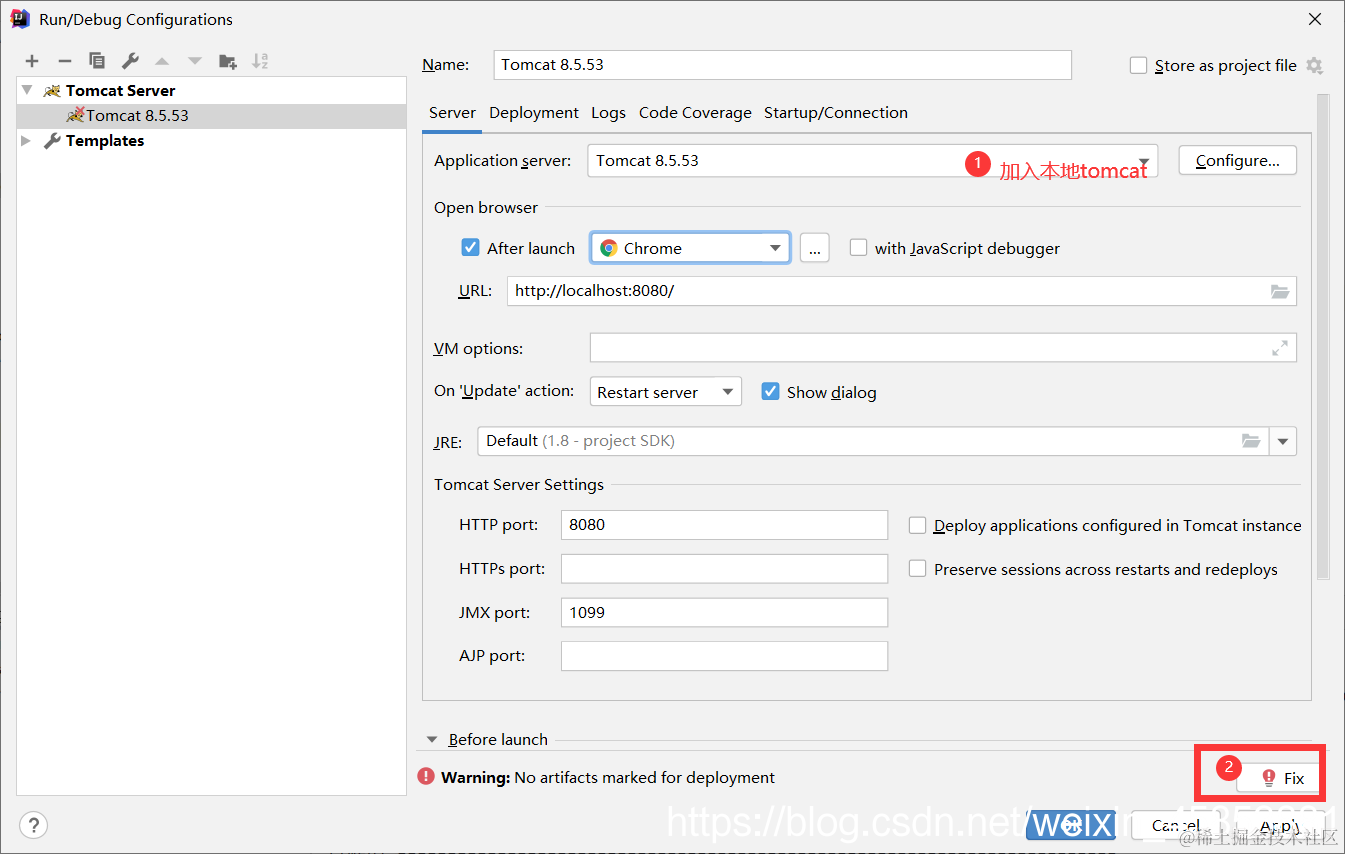1345x854 pixels.
Task: Open help question mark button
Action: [33, 825]
